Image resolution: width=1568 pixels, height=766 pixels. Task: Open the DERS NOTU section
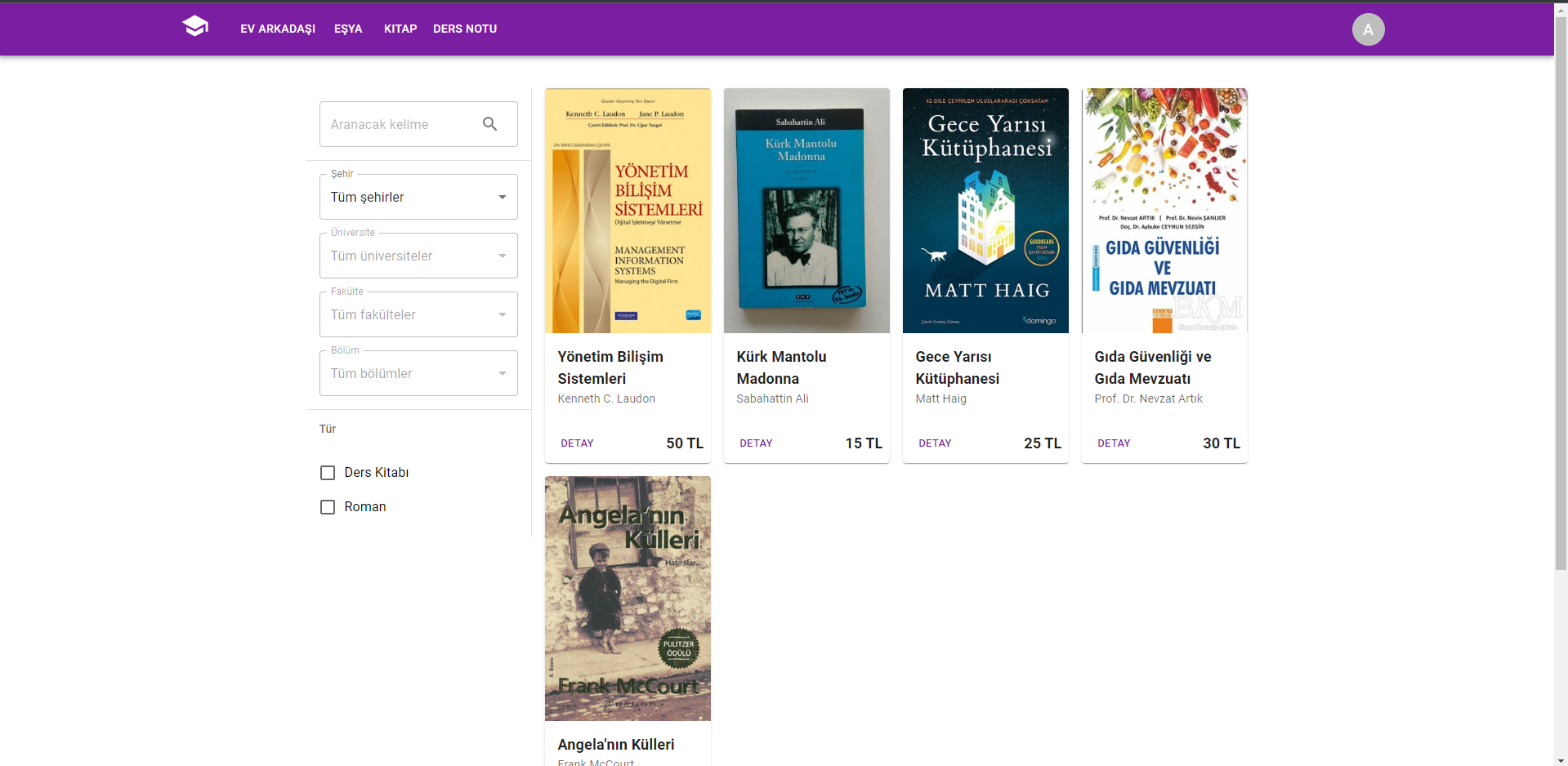tap(464, 29)
